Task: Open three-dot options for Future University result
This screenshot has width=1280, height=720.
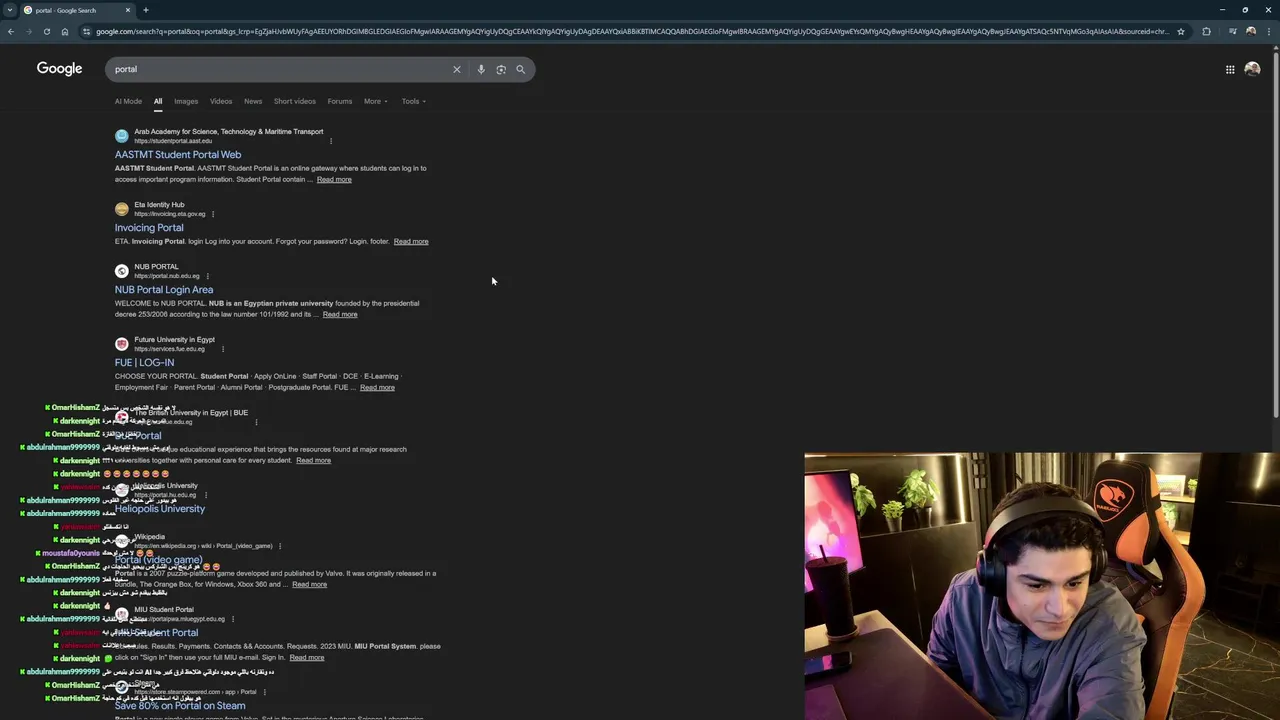Action: tap(223, 349)
